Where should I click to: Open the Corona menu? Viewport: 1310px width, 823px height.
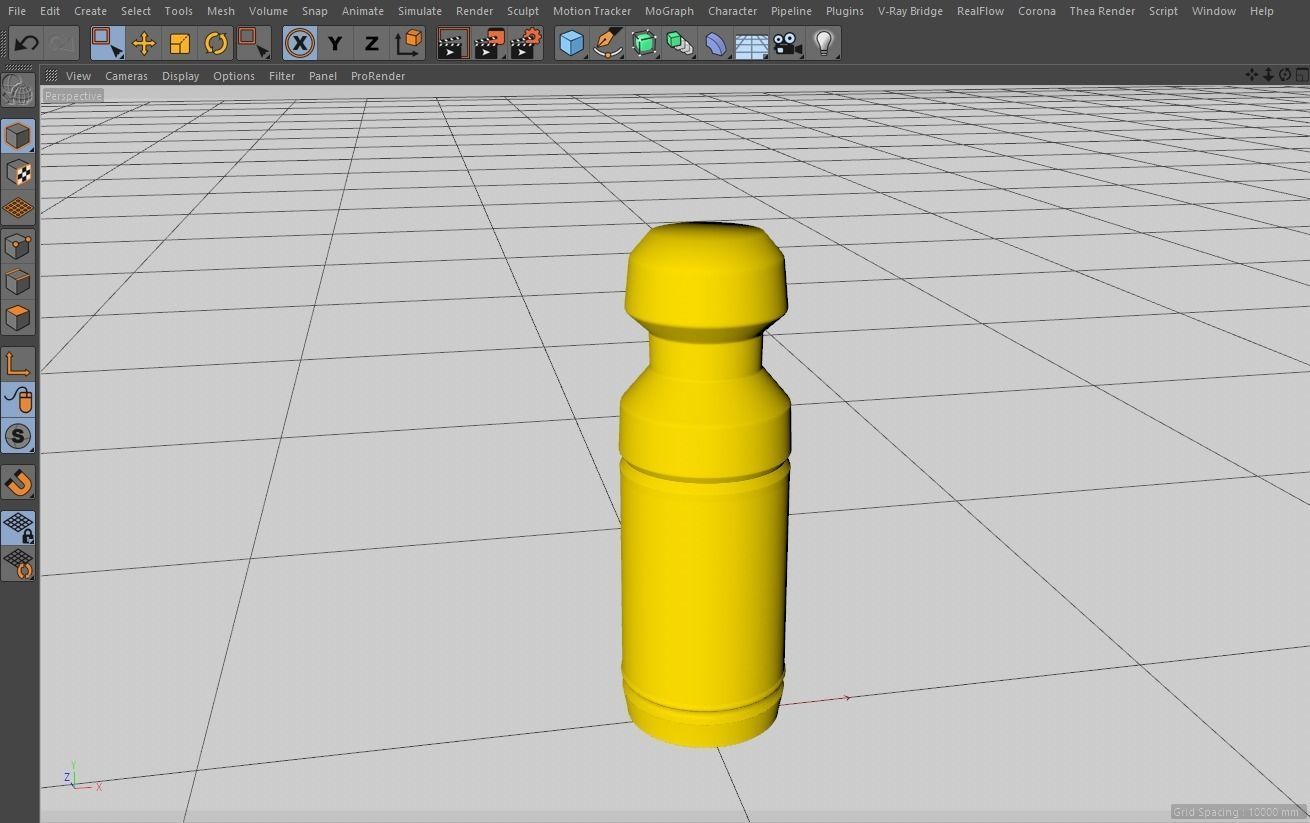pyautogui.click(x=1037, y=11)
